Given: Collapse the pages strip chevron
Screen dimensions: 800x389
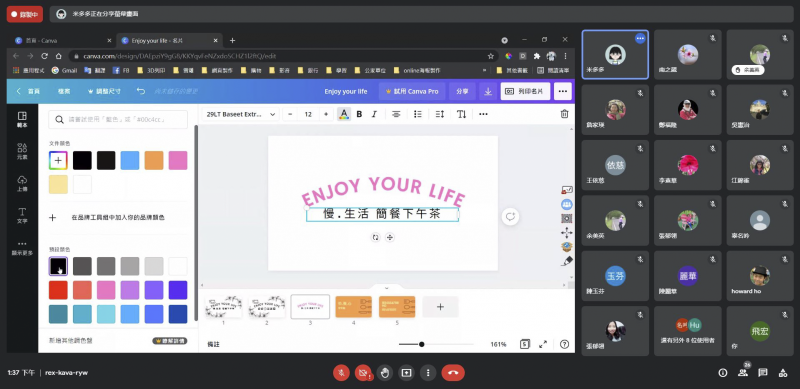Looking at the screenshot, I should pos(386,288).
